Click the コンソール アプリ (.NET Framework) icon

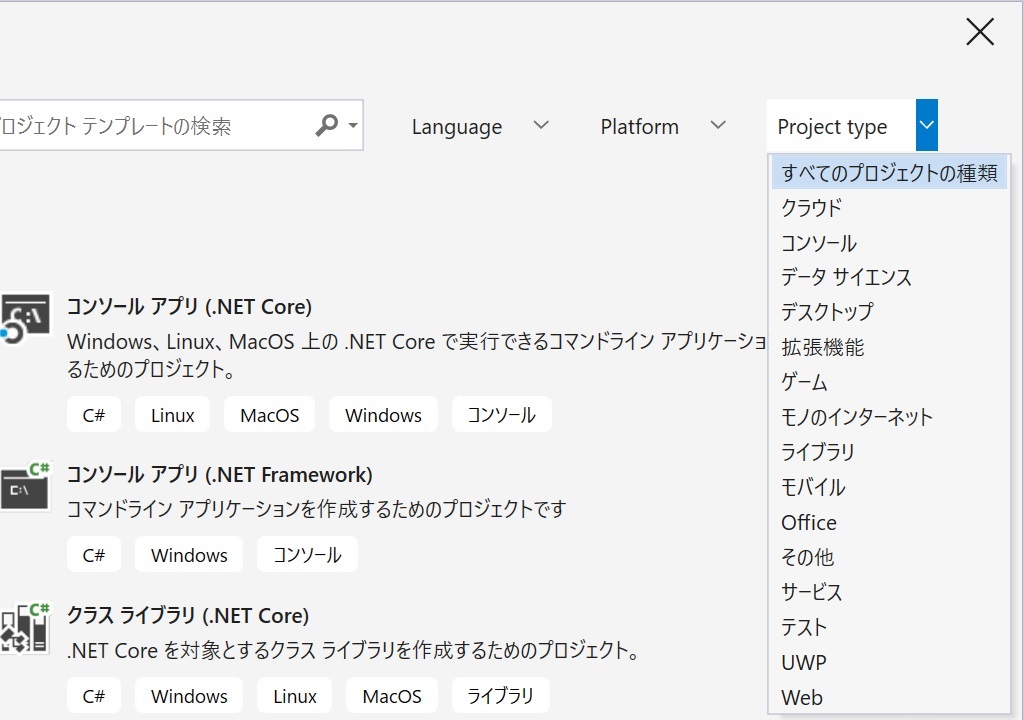25,487
